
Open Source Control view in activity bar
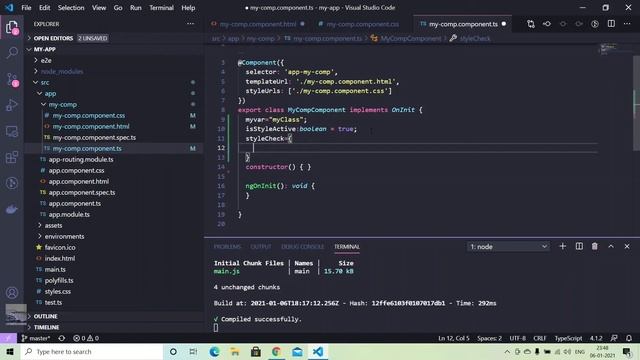coord(12,79)
